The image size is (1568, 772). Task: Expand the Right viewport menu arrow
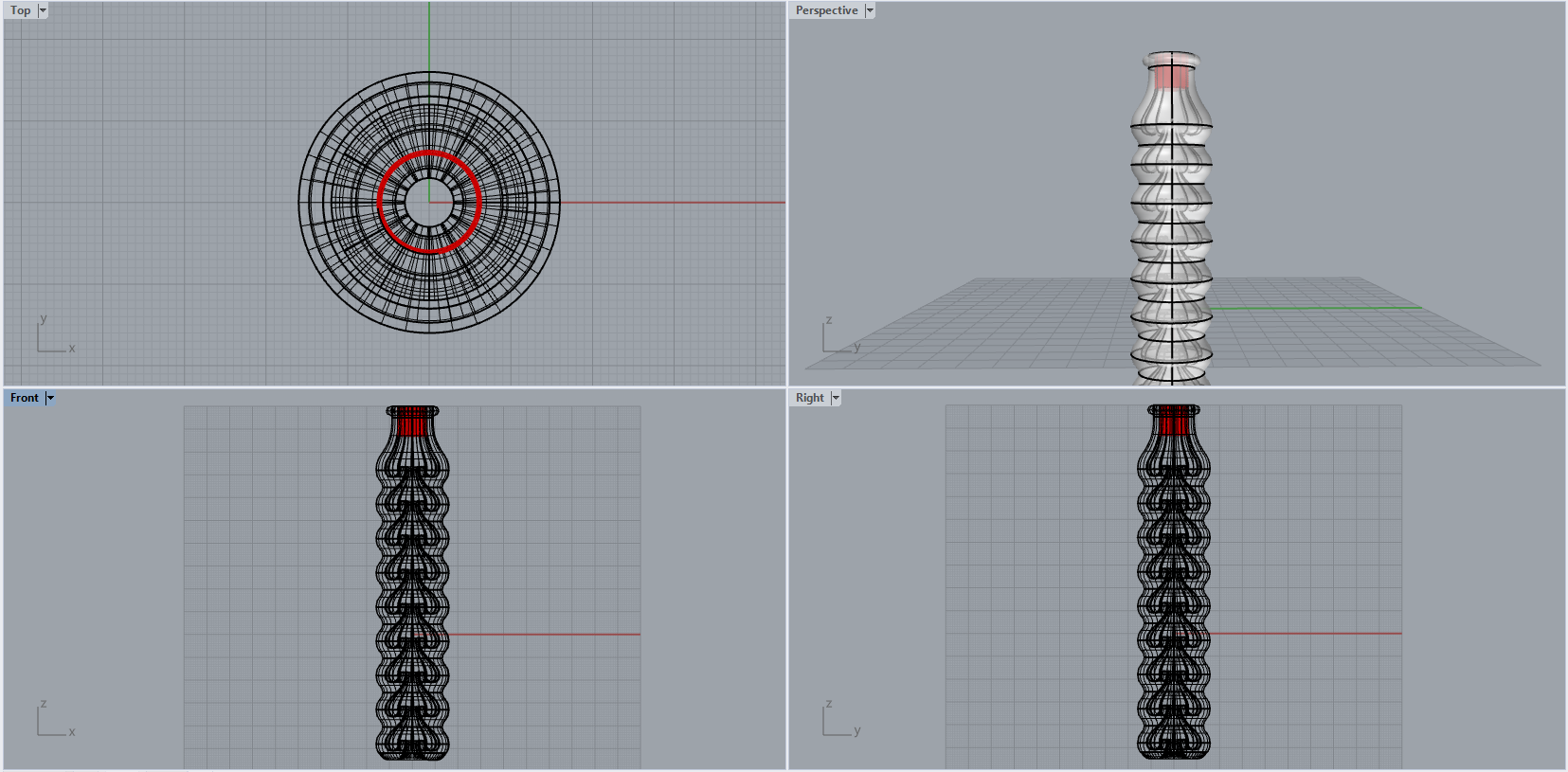click(836, 398)
